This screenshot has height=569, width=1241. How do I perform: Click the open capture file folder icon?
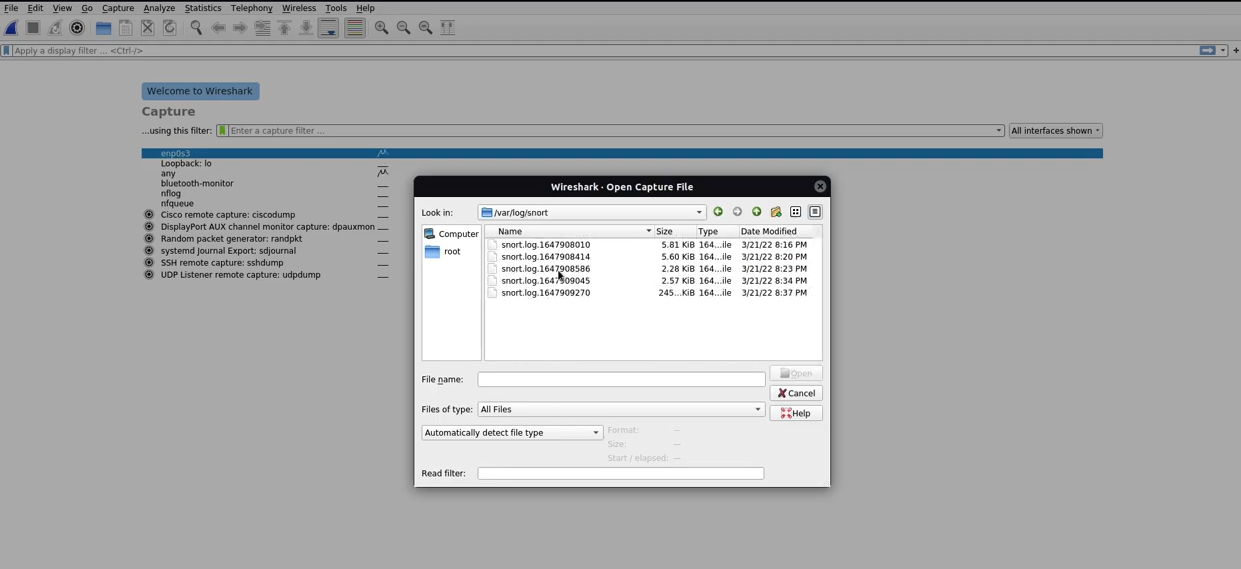pos(103,28)
